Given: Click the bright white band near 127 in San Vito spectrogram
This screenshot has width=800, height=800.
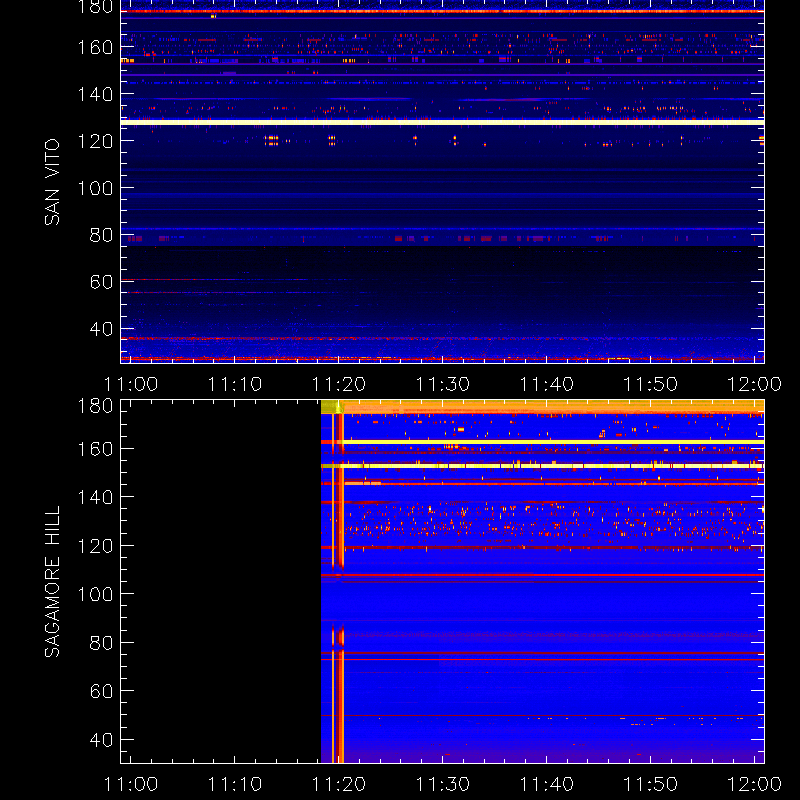Looking at the screenshot, I should point(442,122).
